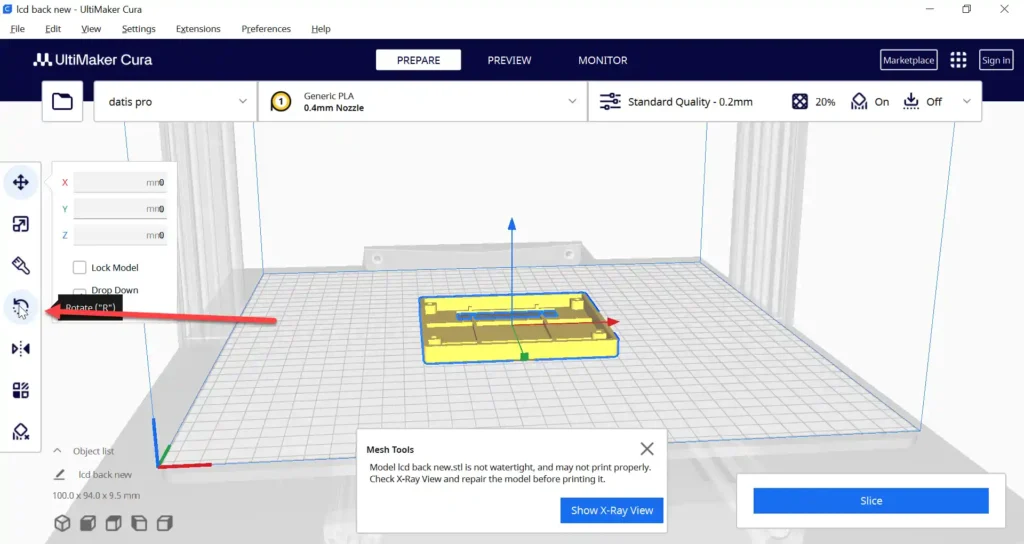This screenshot has width=1024, height=544.
Task: Click Show X-Ray View button
Action: coord(612,511)
